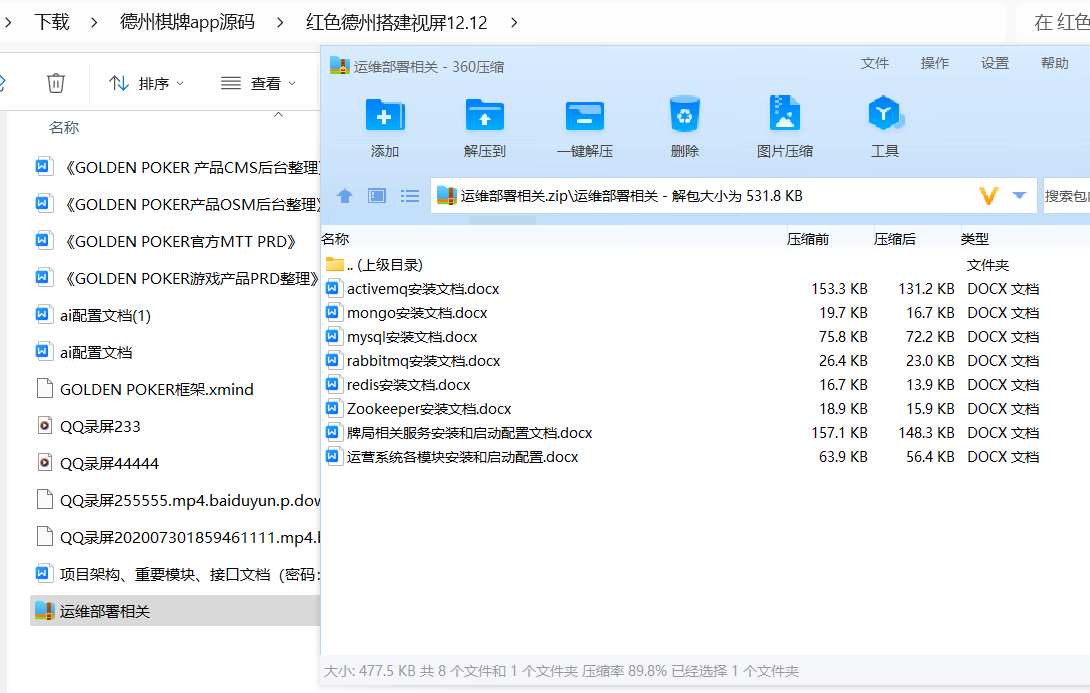Click the 红色德州搭建视屏12.12 breadcrumb

click(x=396, y=22)
